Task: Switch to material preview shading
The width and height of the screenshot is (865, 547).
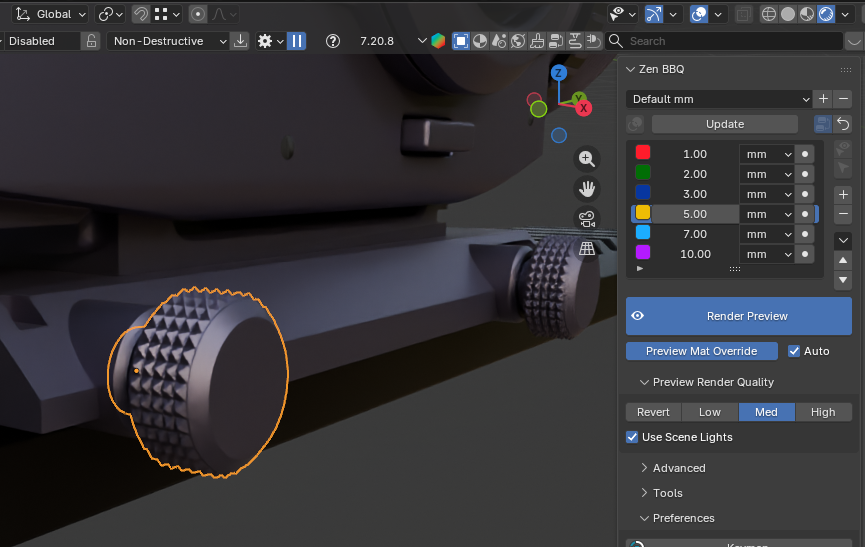Action: [807, 14]
